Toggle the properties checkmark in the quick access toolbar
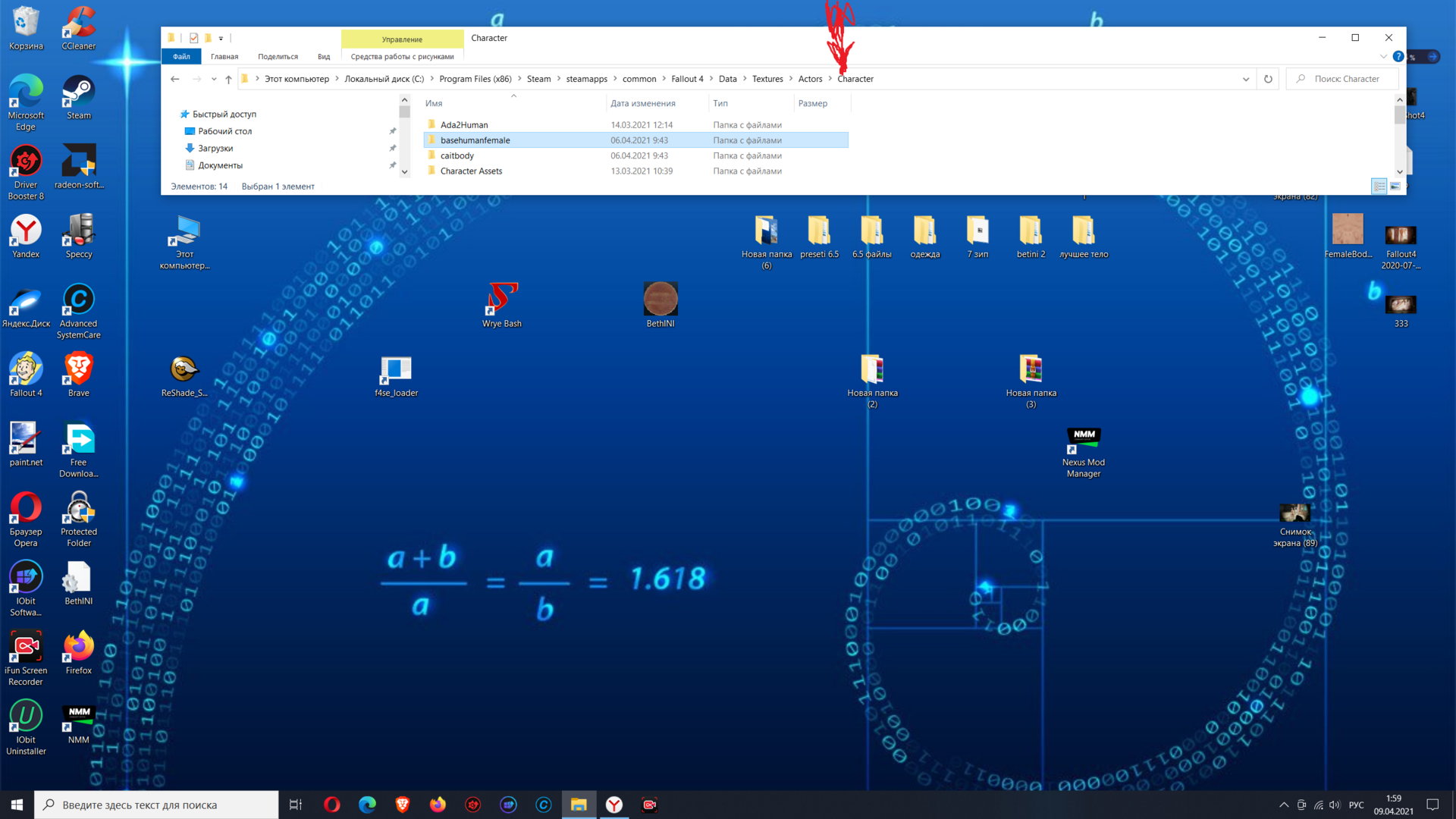 coord(193,38)
